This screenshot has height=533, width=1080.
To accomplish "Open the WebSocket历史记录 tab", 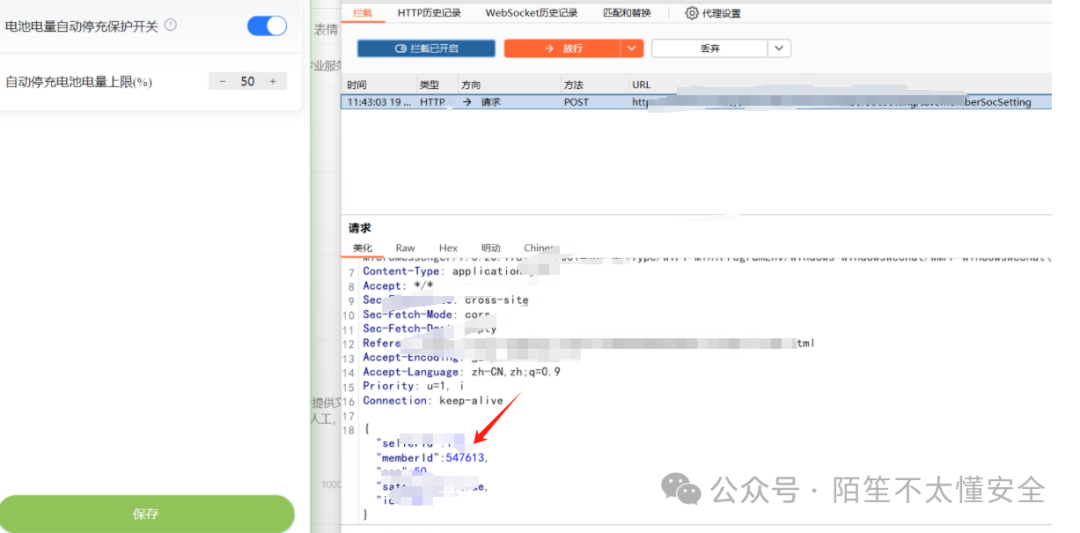I will click(x=531, y=12).
